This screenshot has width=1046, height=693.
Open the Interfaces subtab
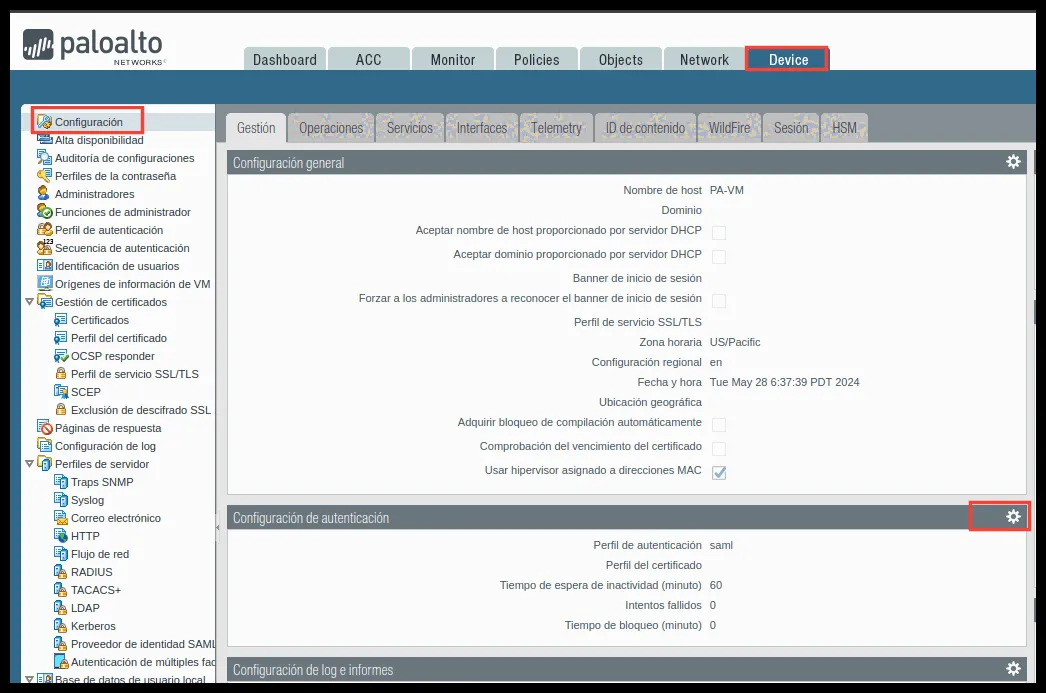tap(482, 127)
